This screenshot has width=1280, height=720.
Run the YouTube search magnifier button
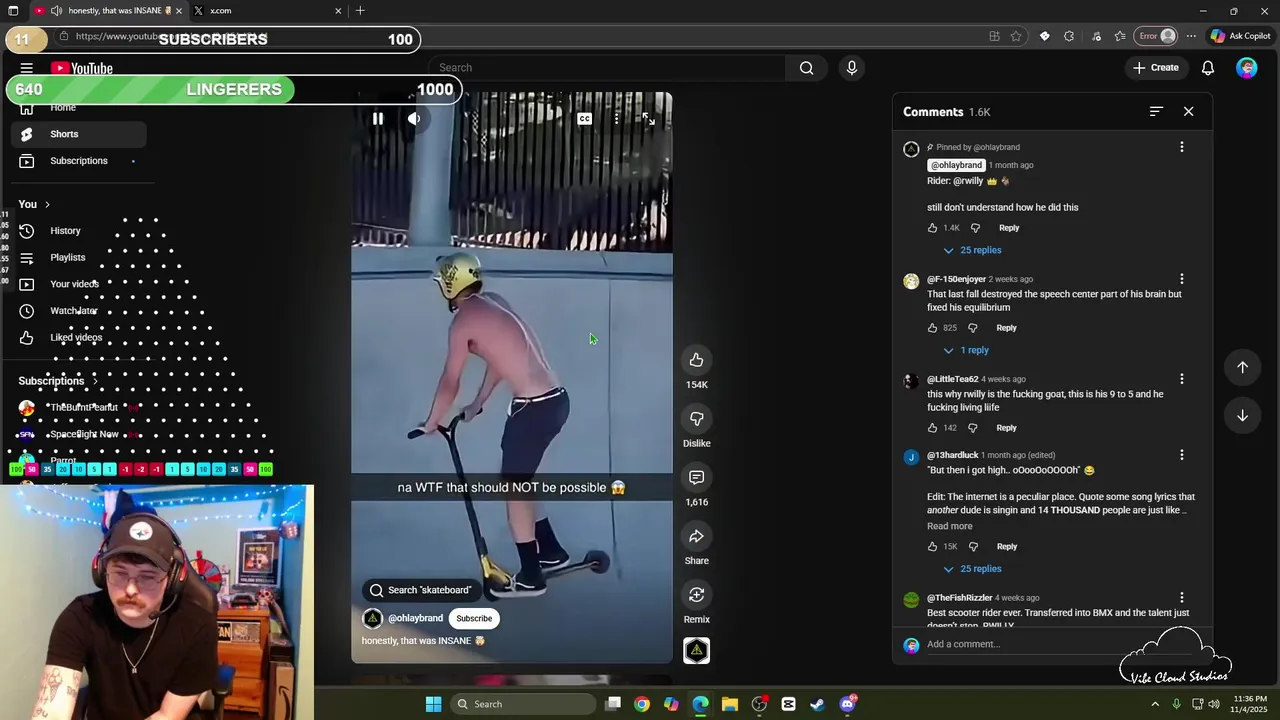806,68
